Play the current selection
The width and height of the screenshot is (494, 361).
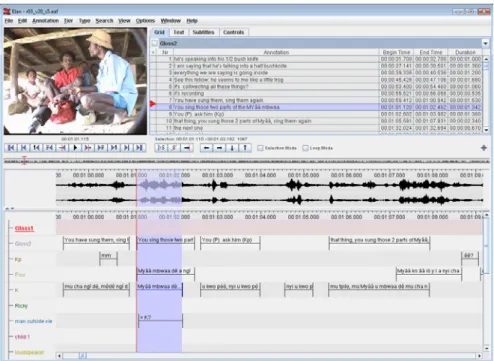tap(161, 148)
